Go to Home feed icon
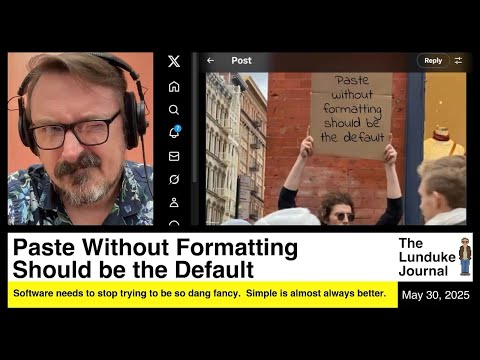Image resolution: width=480 pixels, height=360 pixels. coord(174,87)
